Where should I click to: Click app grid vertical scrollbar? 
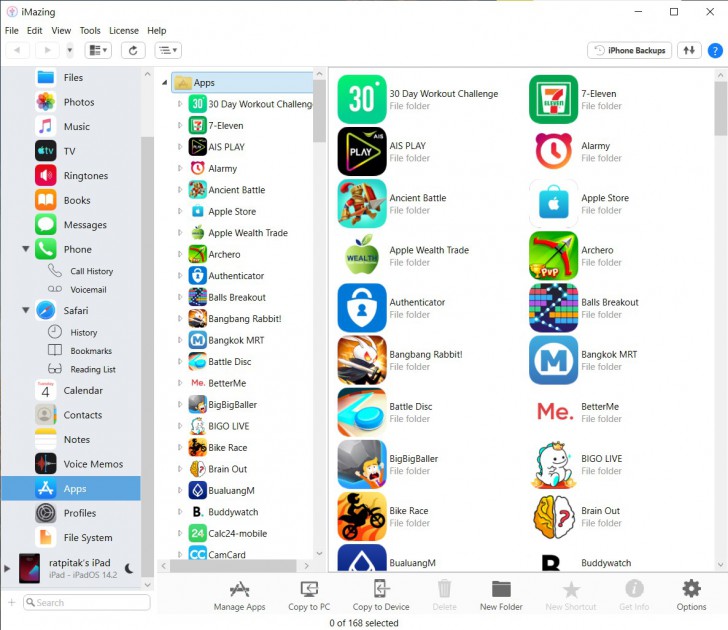pyautogui.click(x=720, y=107)
